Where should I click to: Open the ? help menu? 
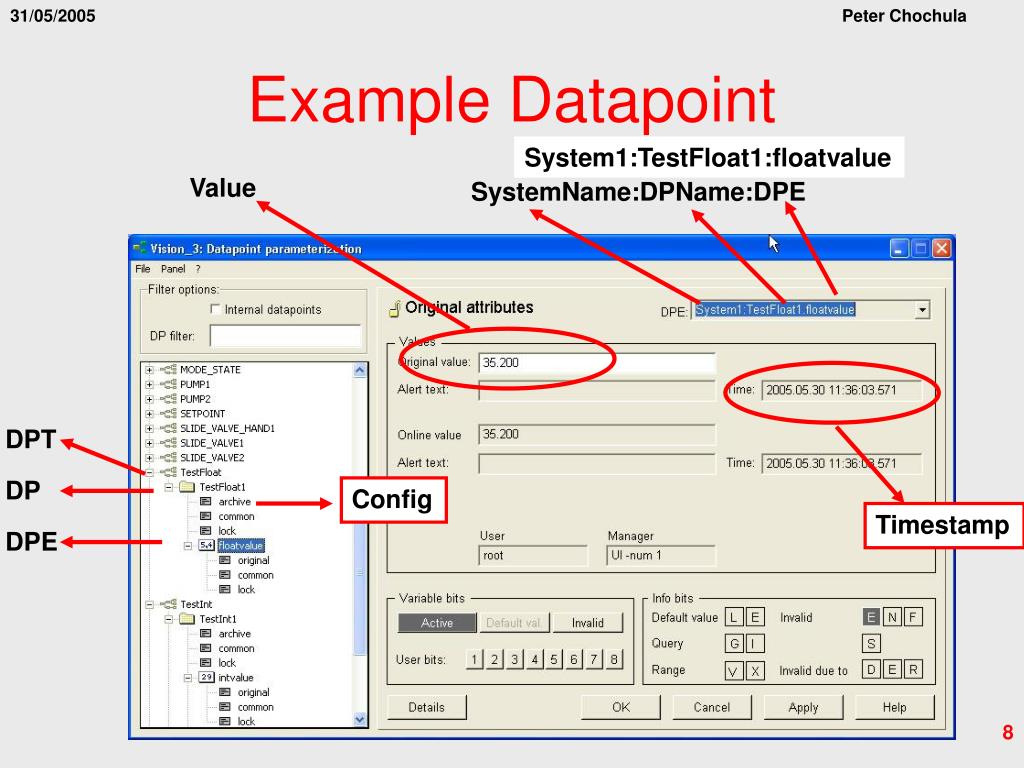point(198,269)
